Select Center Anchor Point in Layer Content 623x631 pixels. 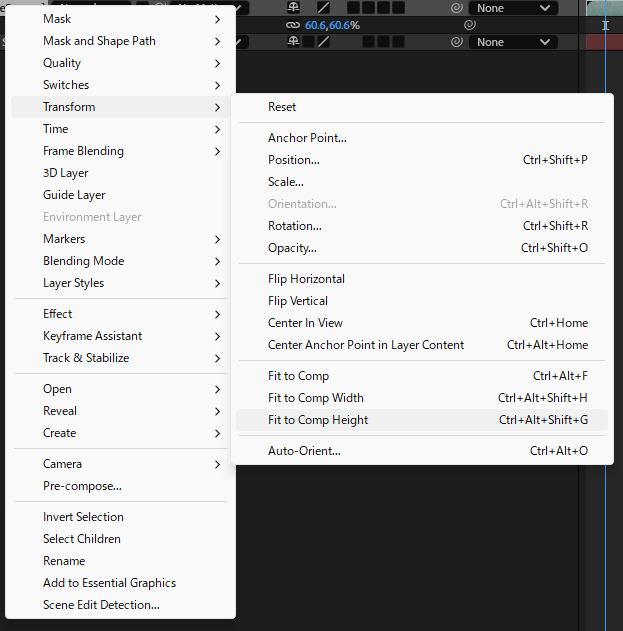coord(422,345)
